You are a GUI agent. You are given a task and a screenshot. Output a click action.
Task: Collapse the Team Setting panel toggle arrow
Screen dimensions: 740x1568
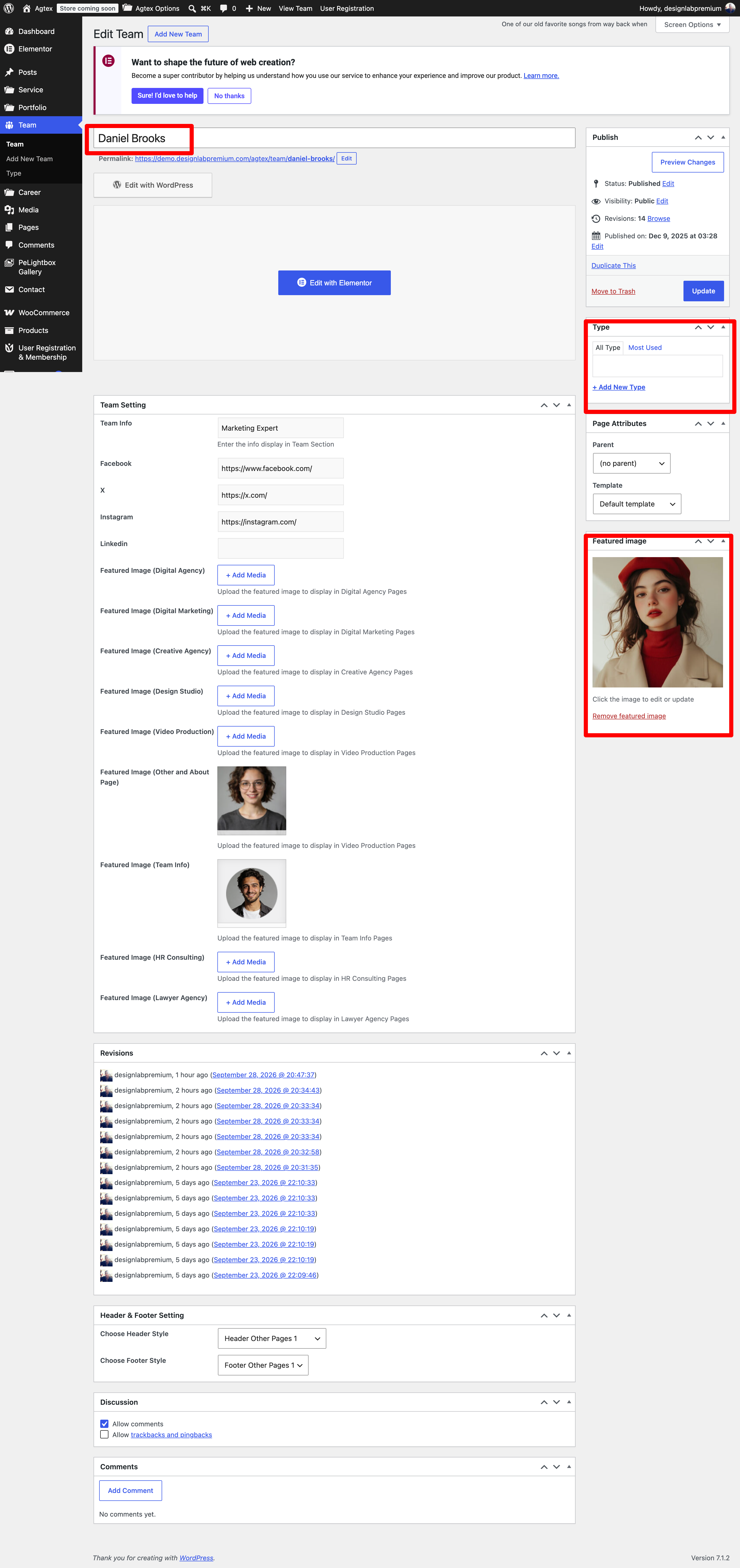tap(568, 405)
